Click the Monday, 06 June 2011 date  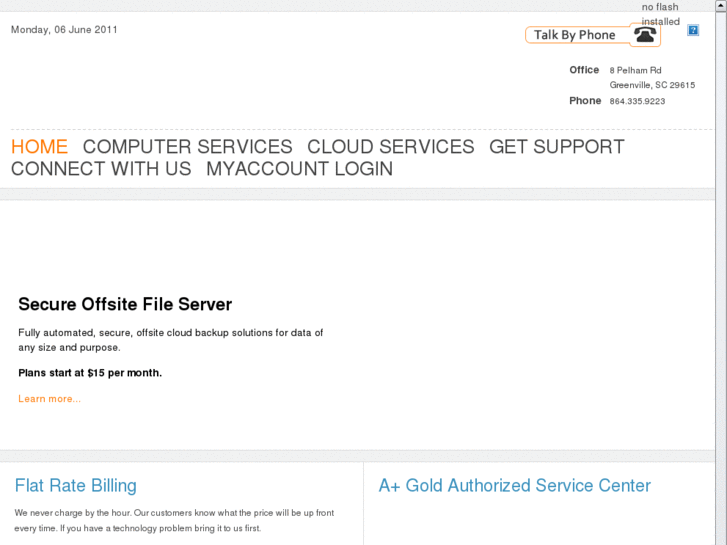point(64,29)
